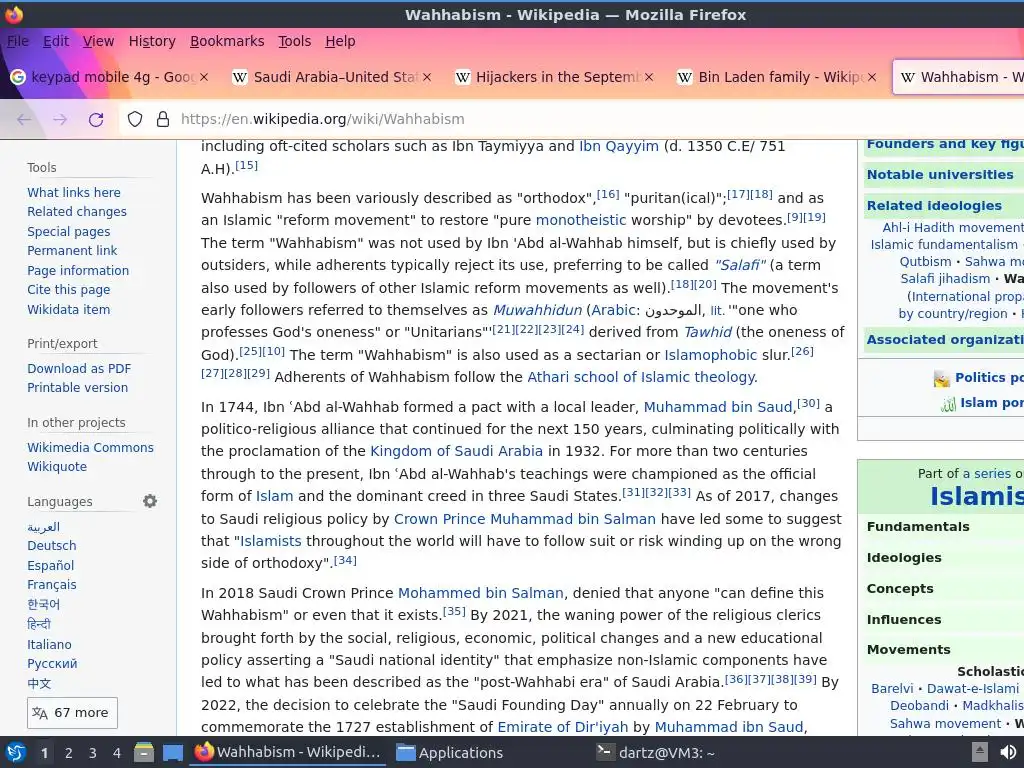The height and width of the screenshot is (768, 1024).
Task: Open the Ibn Qayyim link
Action: 618,146
